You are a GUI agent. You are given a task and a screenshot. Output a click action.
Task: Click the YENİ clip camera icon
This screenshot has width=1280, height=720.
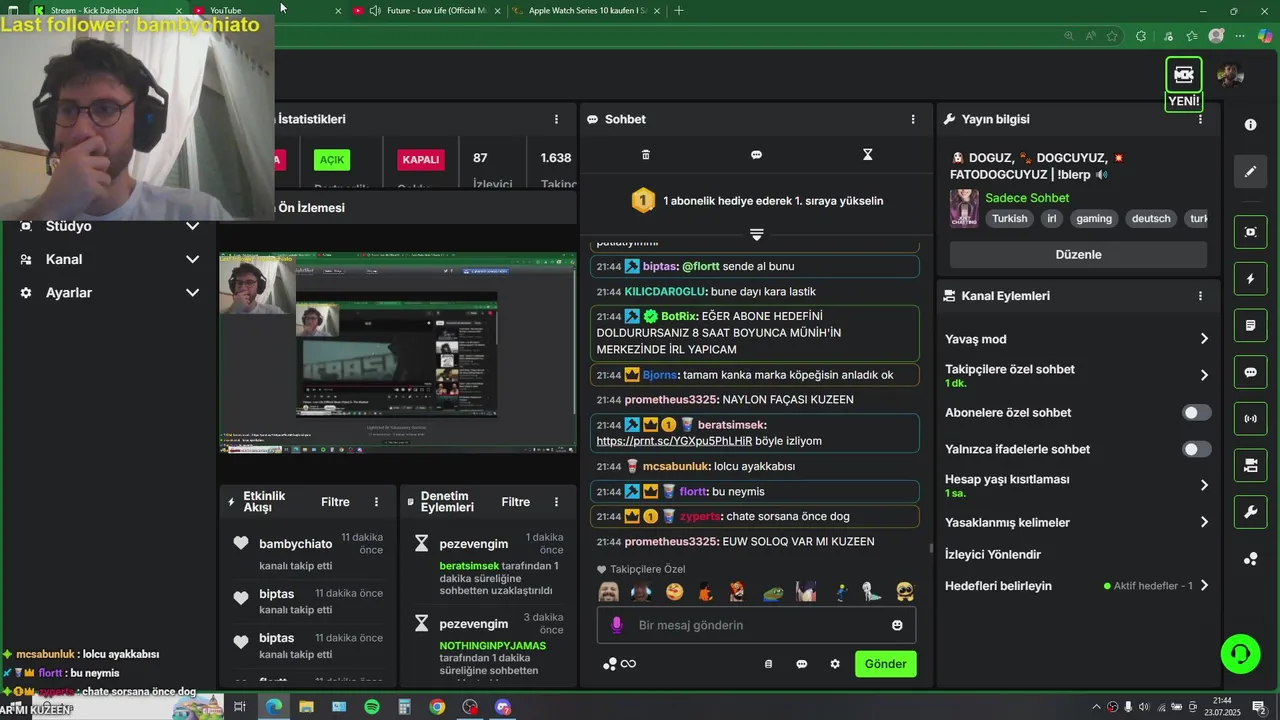1184,75
